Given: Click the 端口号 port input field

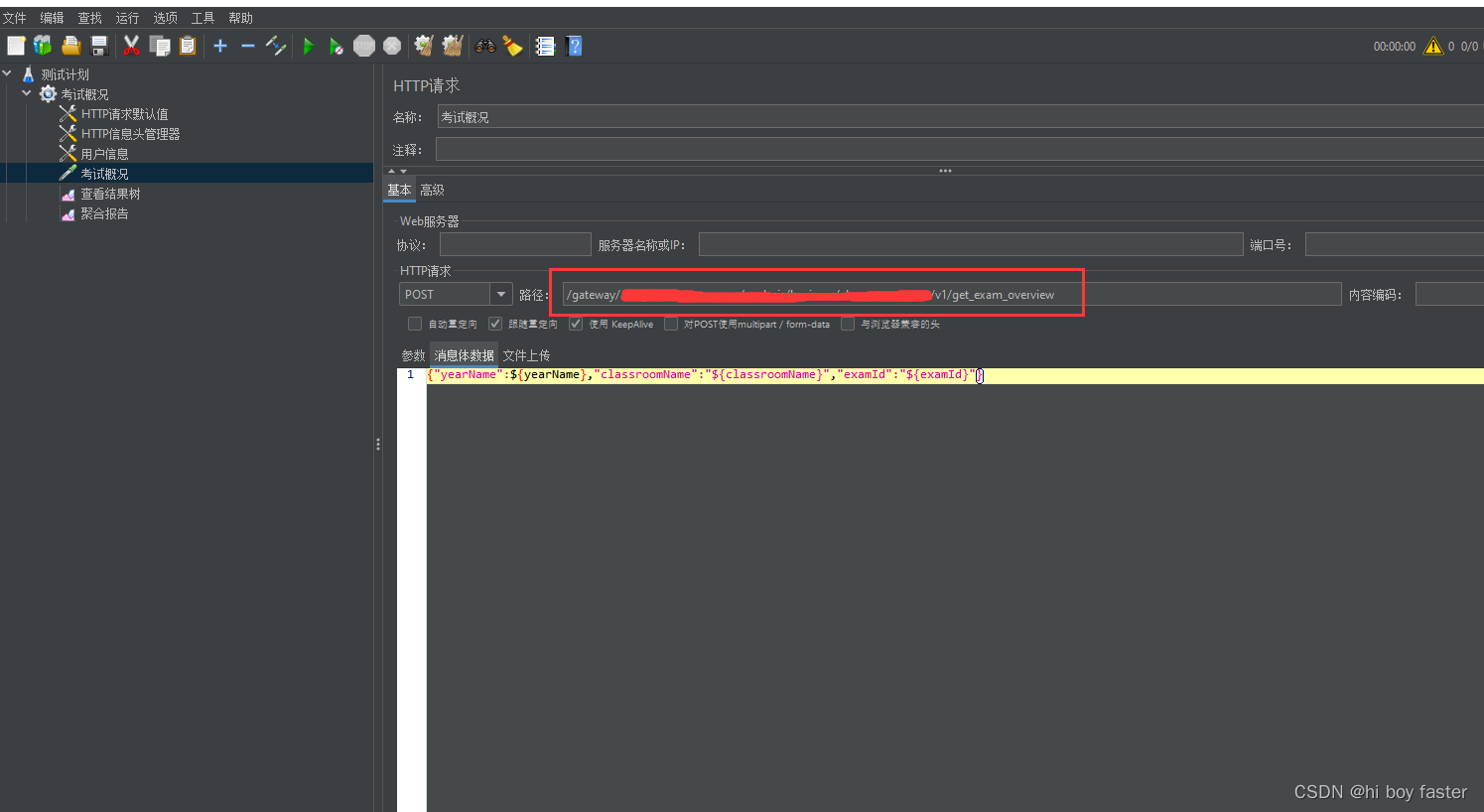Looking at the screenshot, I should click(1395, 244).
